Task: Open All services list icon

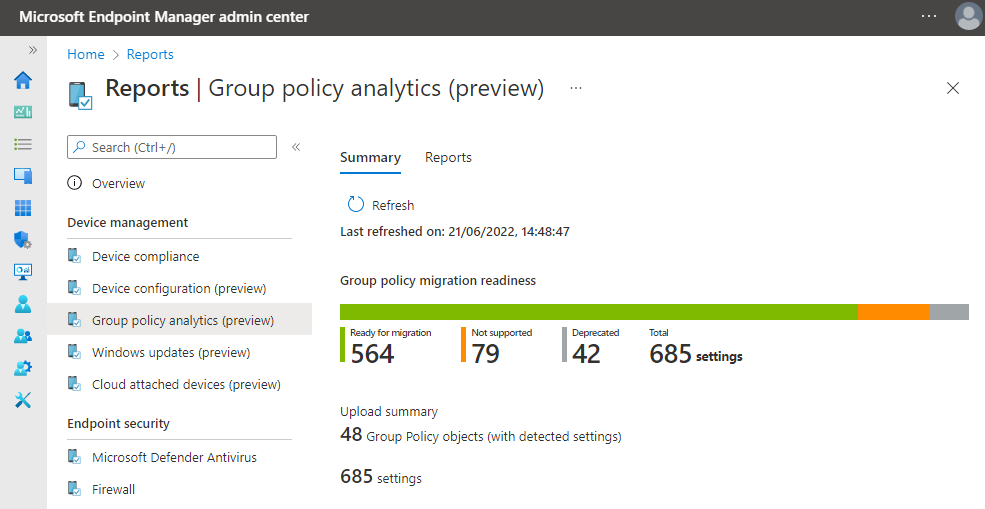Action: (x=23, y=145)
